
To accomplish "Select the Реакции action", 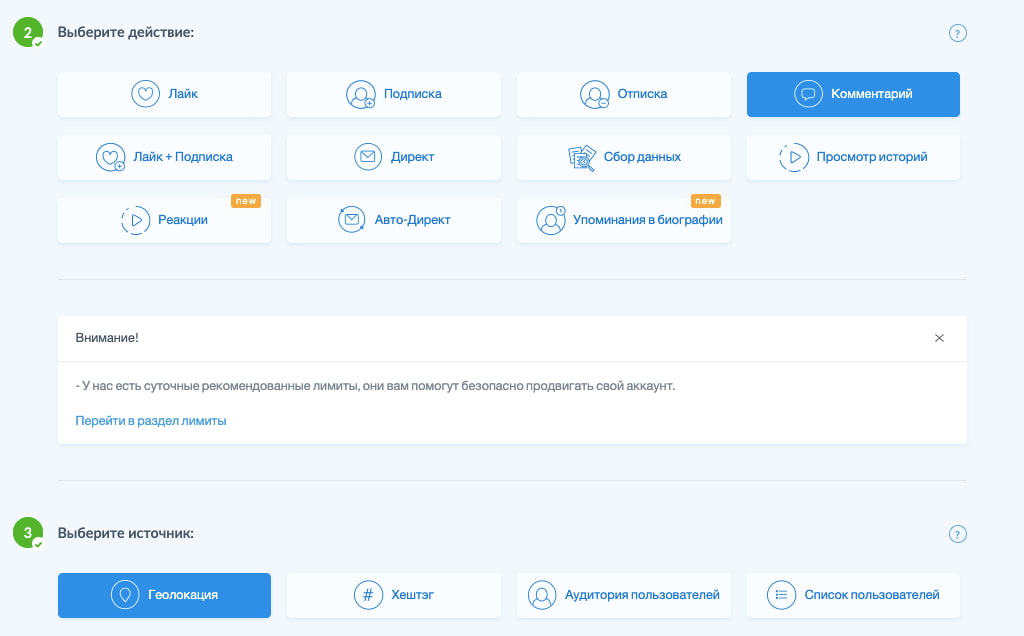I will coord(164,220).
